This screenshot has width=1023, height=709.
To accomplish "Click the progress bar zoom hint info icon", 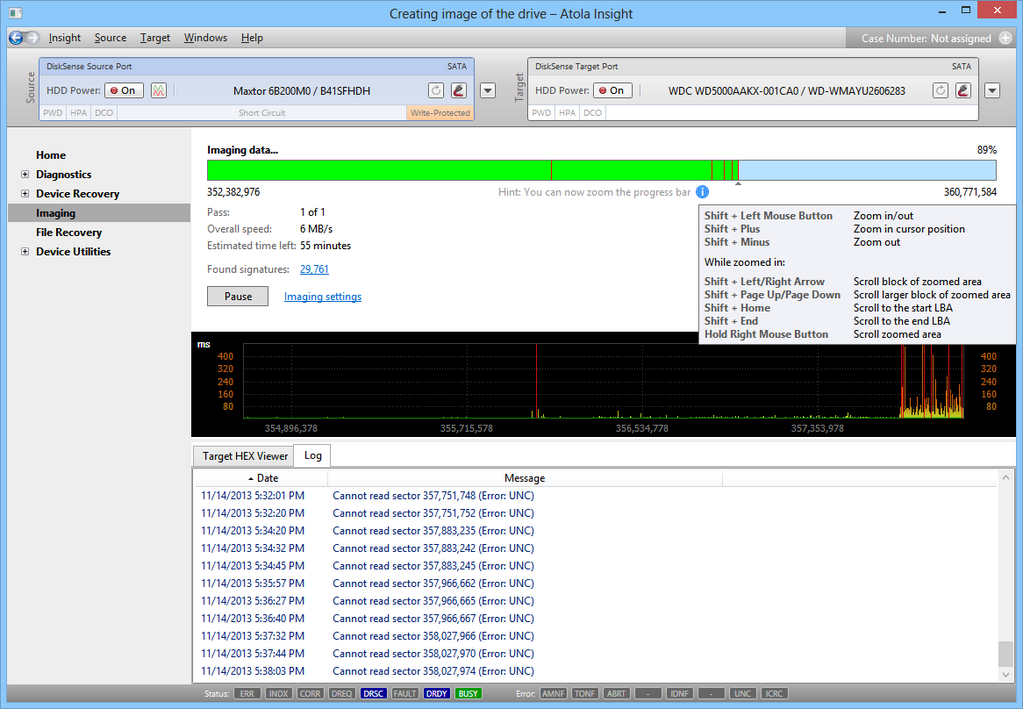I will tap(702, 192).
